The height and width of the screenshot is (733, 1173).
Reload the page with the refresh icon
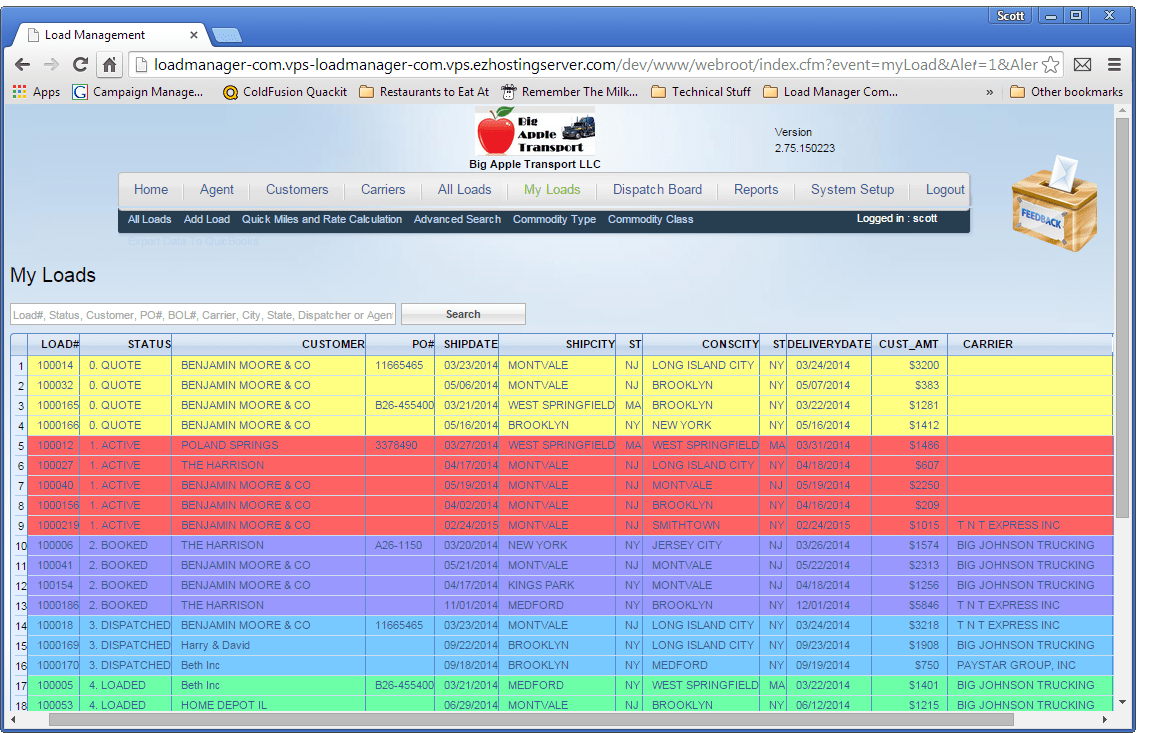click(x=80, y=62)
